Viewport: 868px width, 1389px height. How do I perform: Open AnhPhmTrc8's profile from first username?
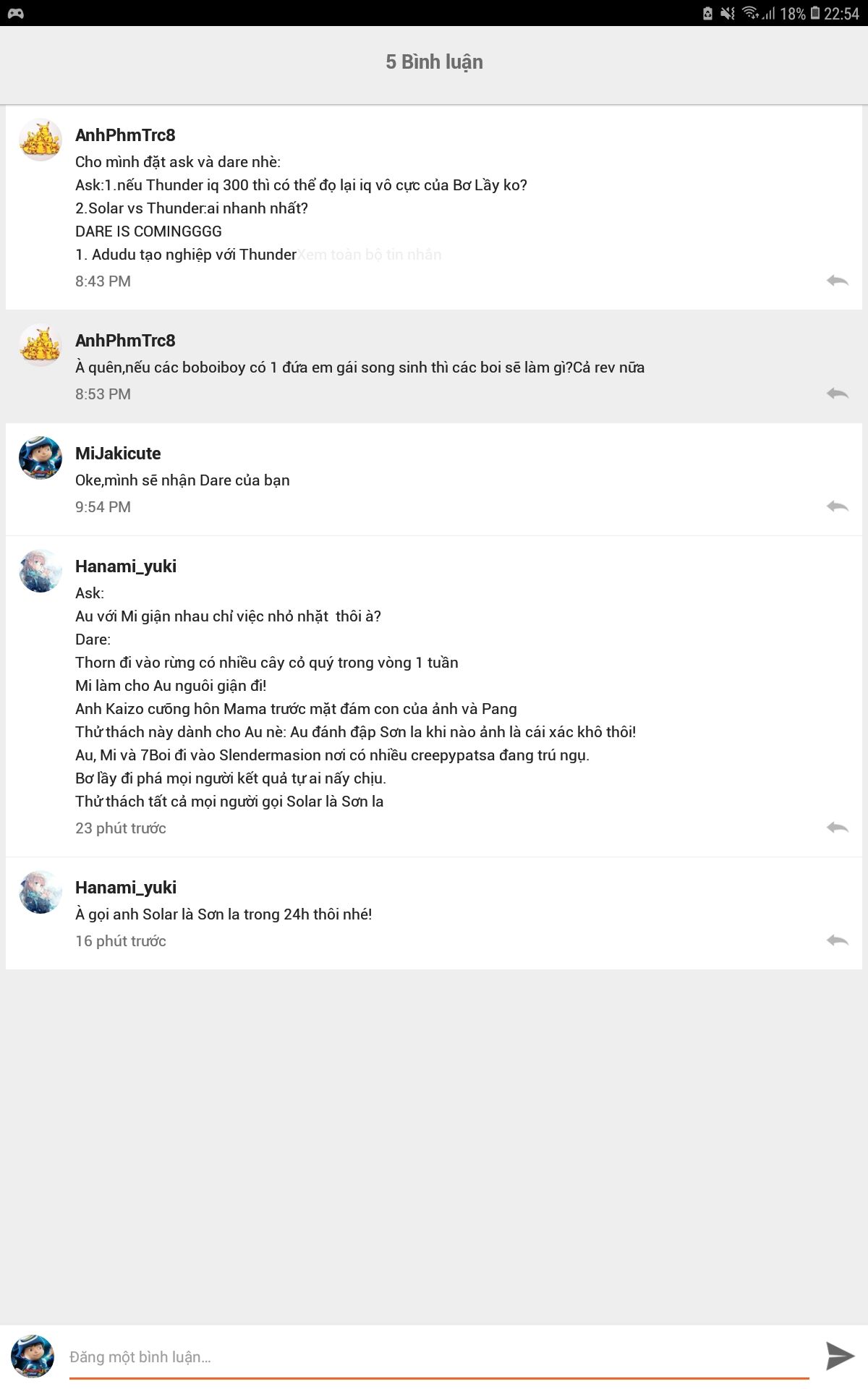click(x=125, y=135)
